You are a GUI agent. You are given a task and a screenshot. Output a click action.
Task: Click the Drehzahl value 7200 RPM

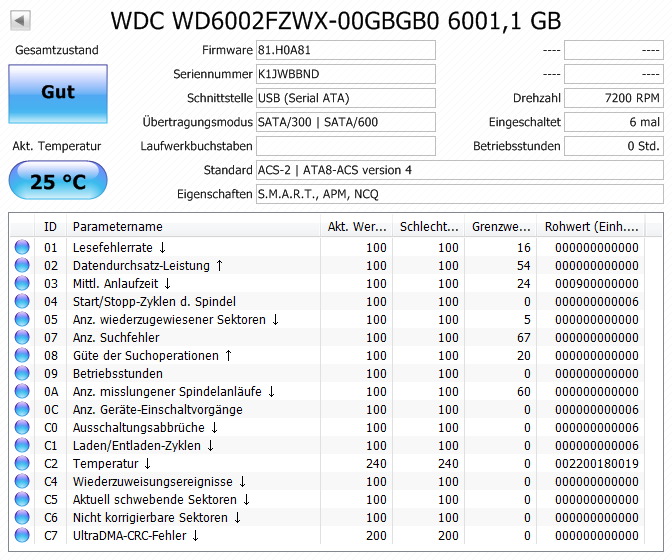[614, 98]
